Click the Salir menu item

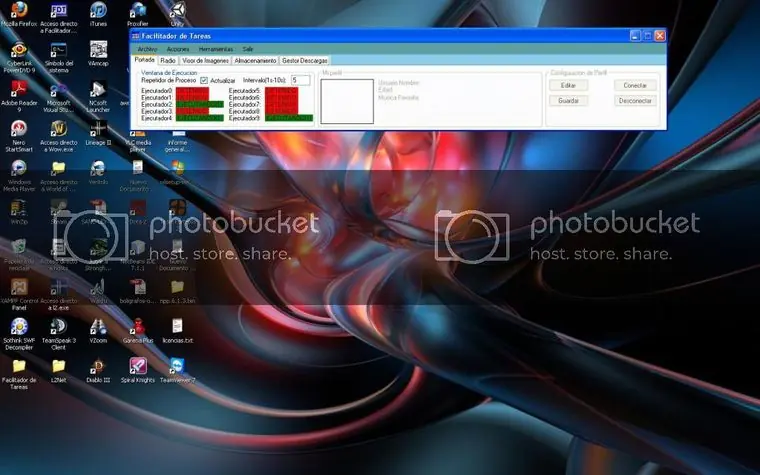248,49
